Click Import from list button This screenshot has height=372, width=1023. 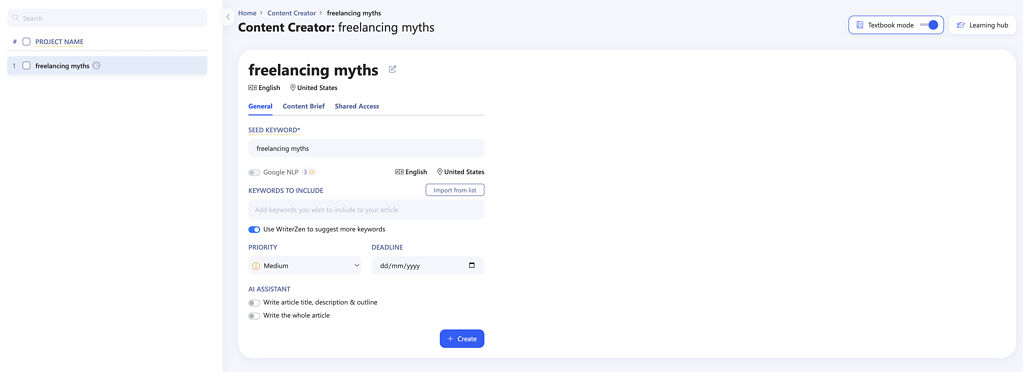[455, 190]
